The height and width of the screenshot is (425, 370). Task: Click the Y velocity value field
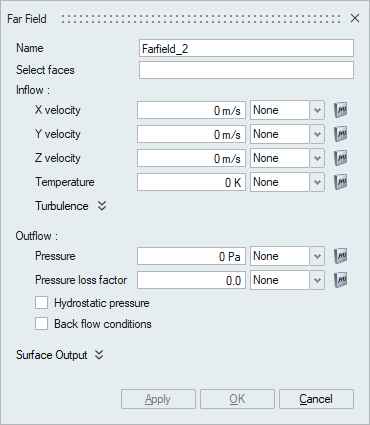191,134
